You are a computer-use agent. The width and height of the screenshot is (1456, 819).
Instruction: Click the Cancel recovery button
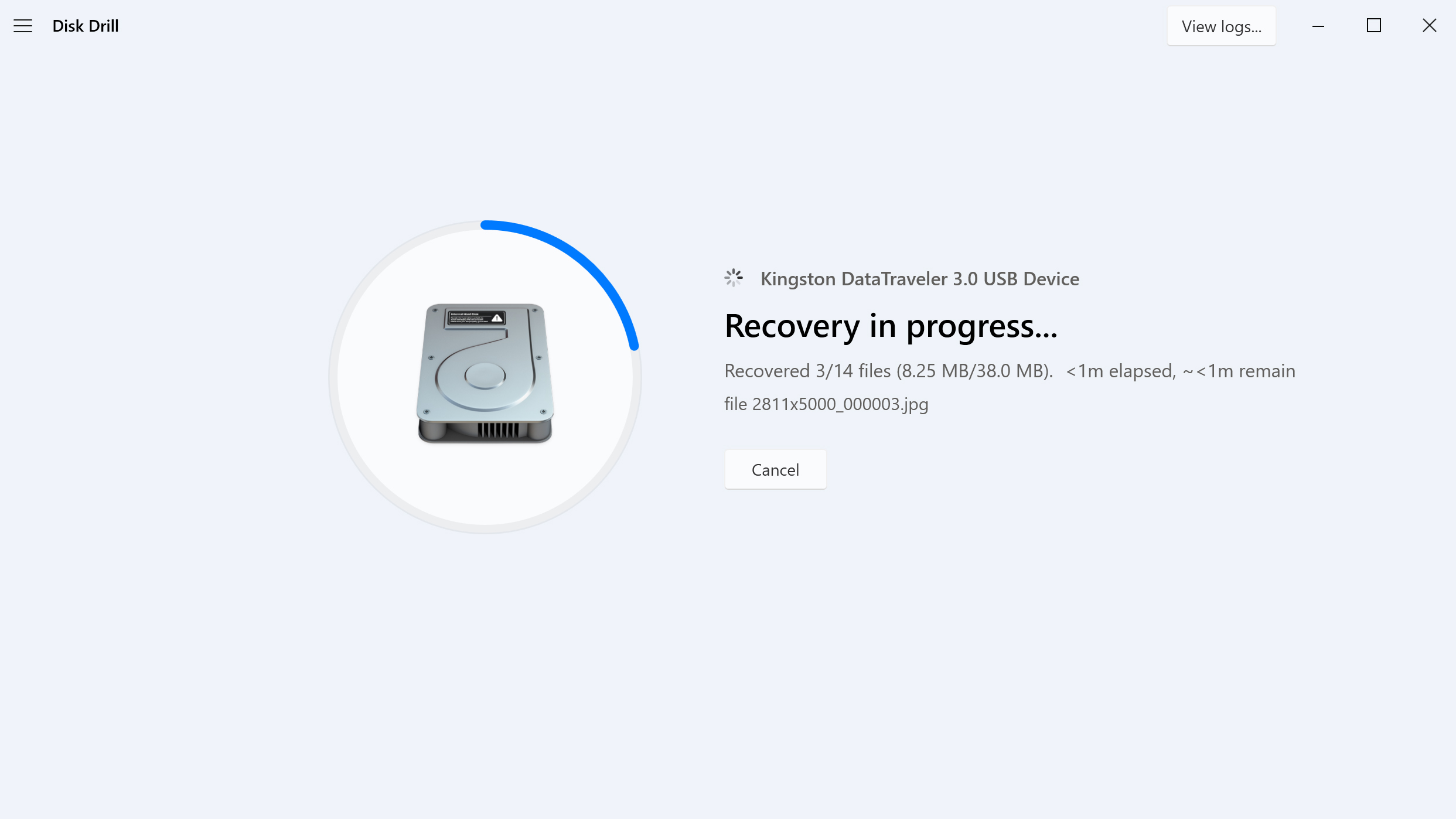tap(775, 469)
